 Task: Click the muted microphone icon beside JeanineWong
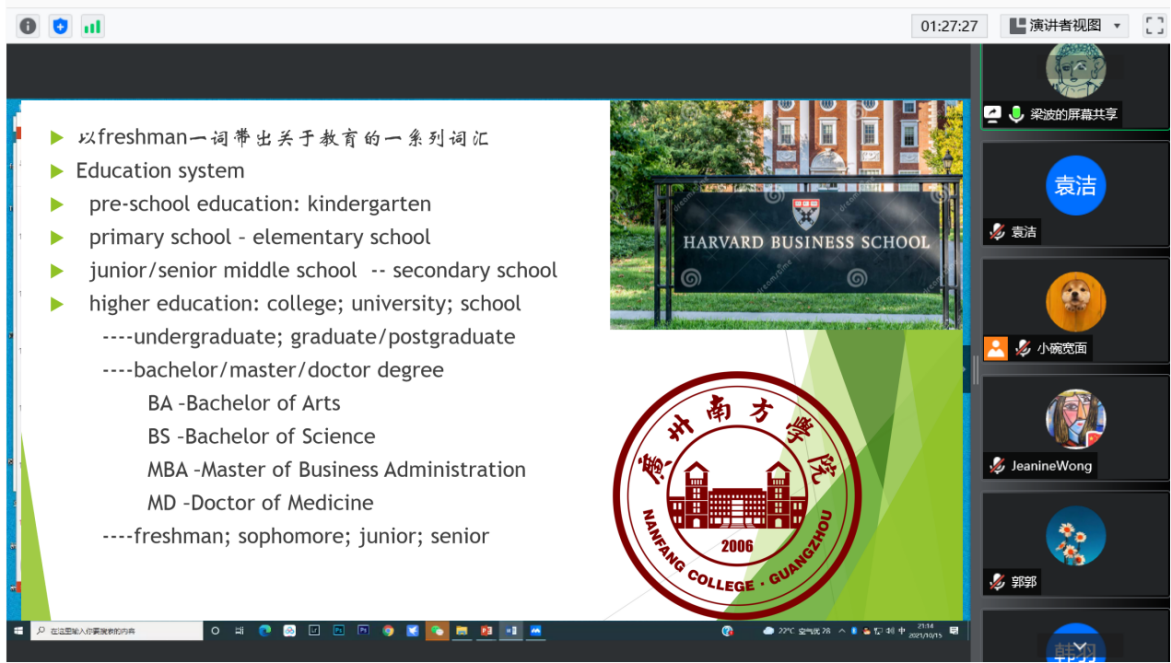click(997, 465)
